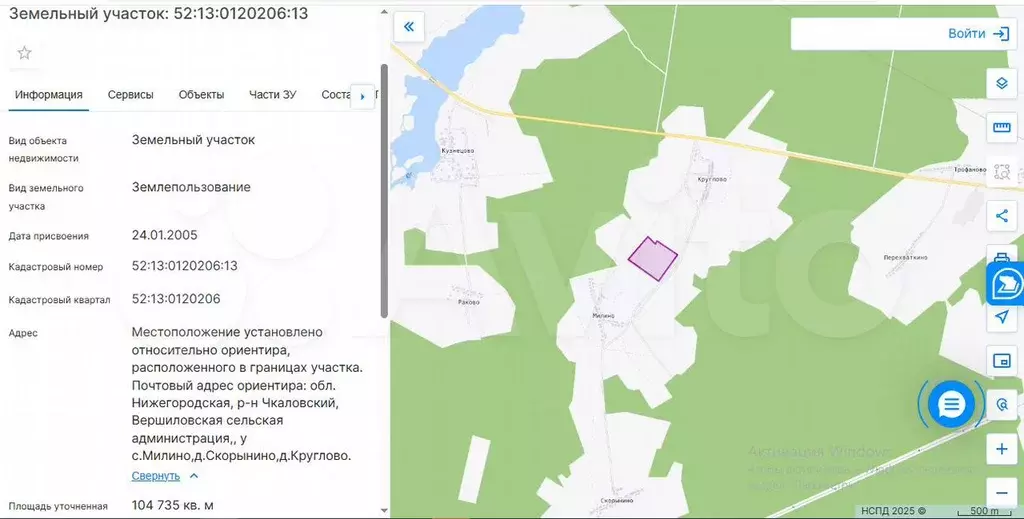Open the Сервисы tab
The image size is (1024, 519).
(x=131, y=95)
